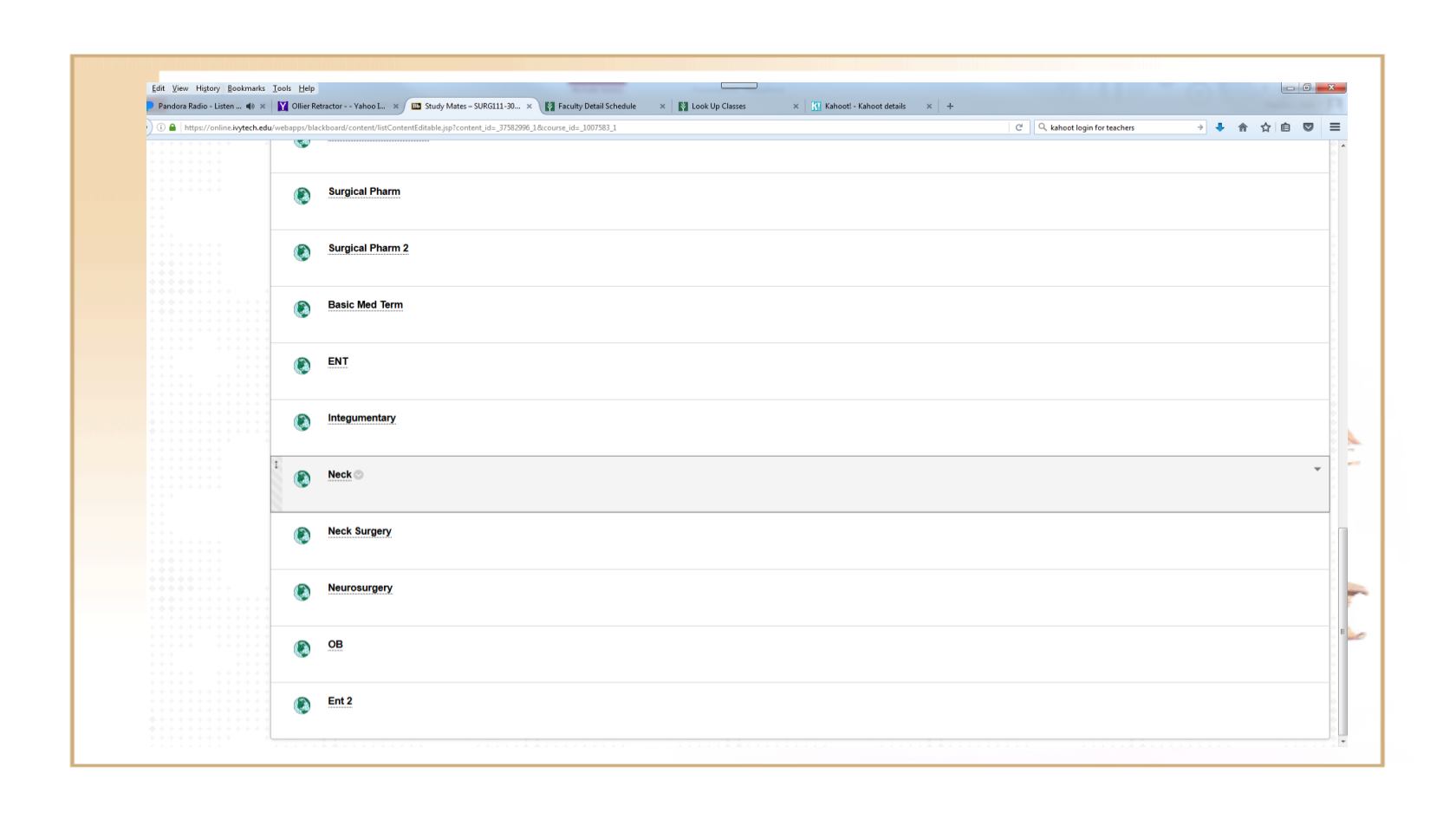
Task: Open the Integumentary link
Action: coord(361,418)
